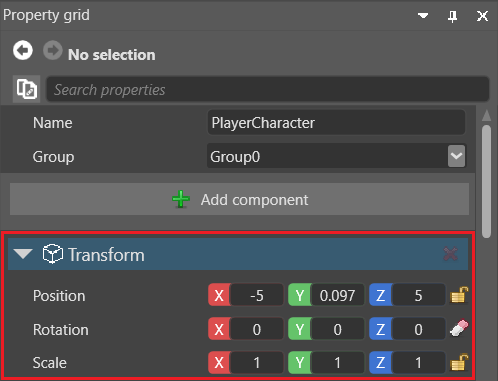This screenshot has height=381, width=498.
Task: Click the Property grid panel title
Action: pos(46,15)
